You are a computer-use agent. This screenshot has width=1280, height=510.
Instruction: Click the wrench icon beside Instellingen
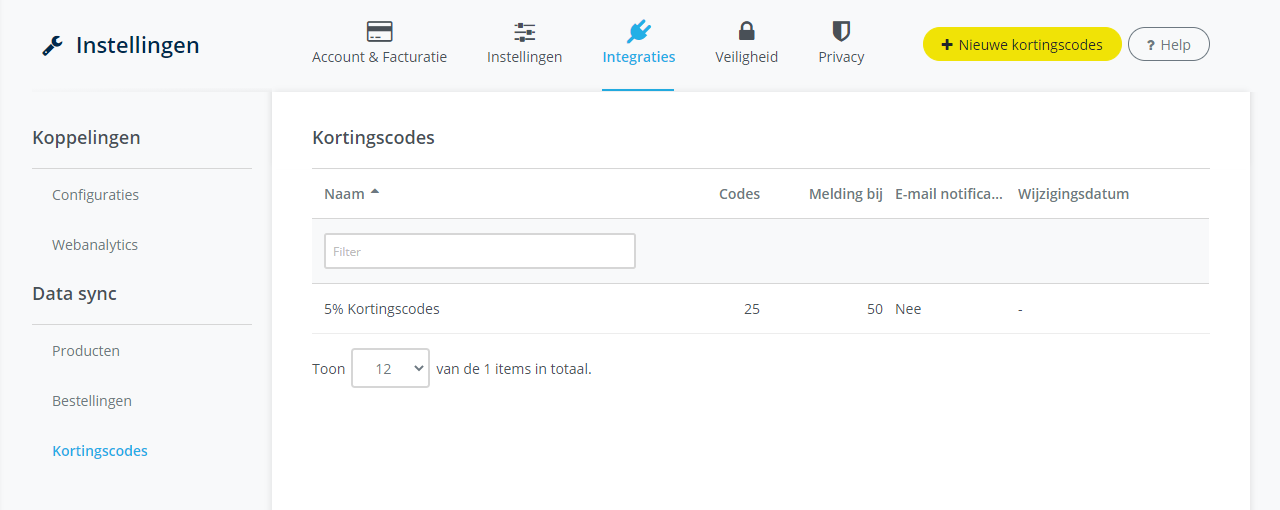coord(52,46)
